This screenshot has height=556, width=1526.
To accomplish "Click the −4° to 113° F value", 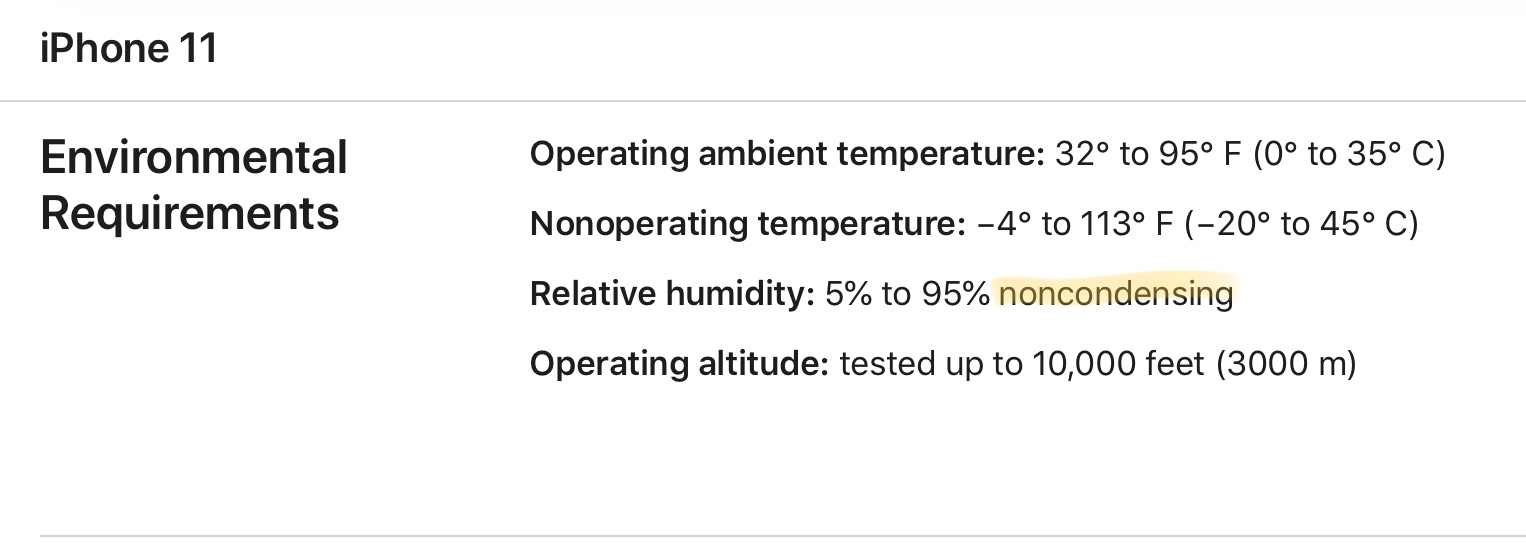I will coord(1074,224).
